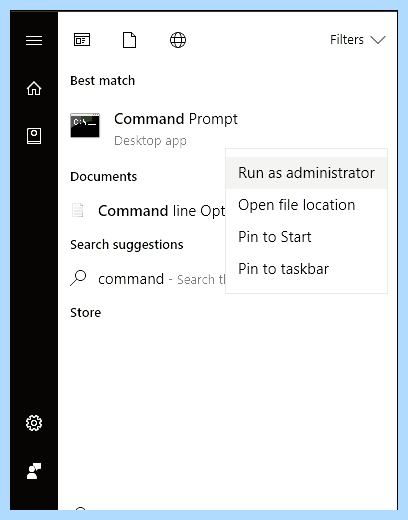This screenshot has width=408, height=520.
Task: Click the Store section header
Action: 85,313
